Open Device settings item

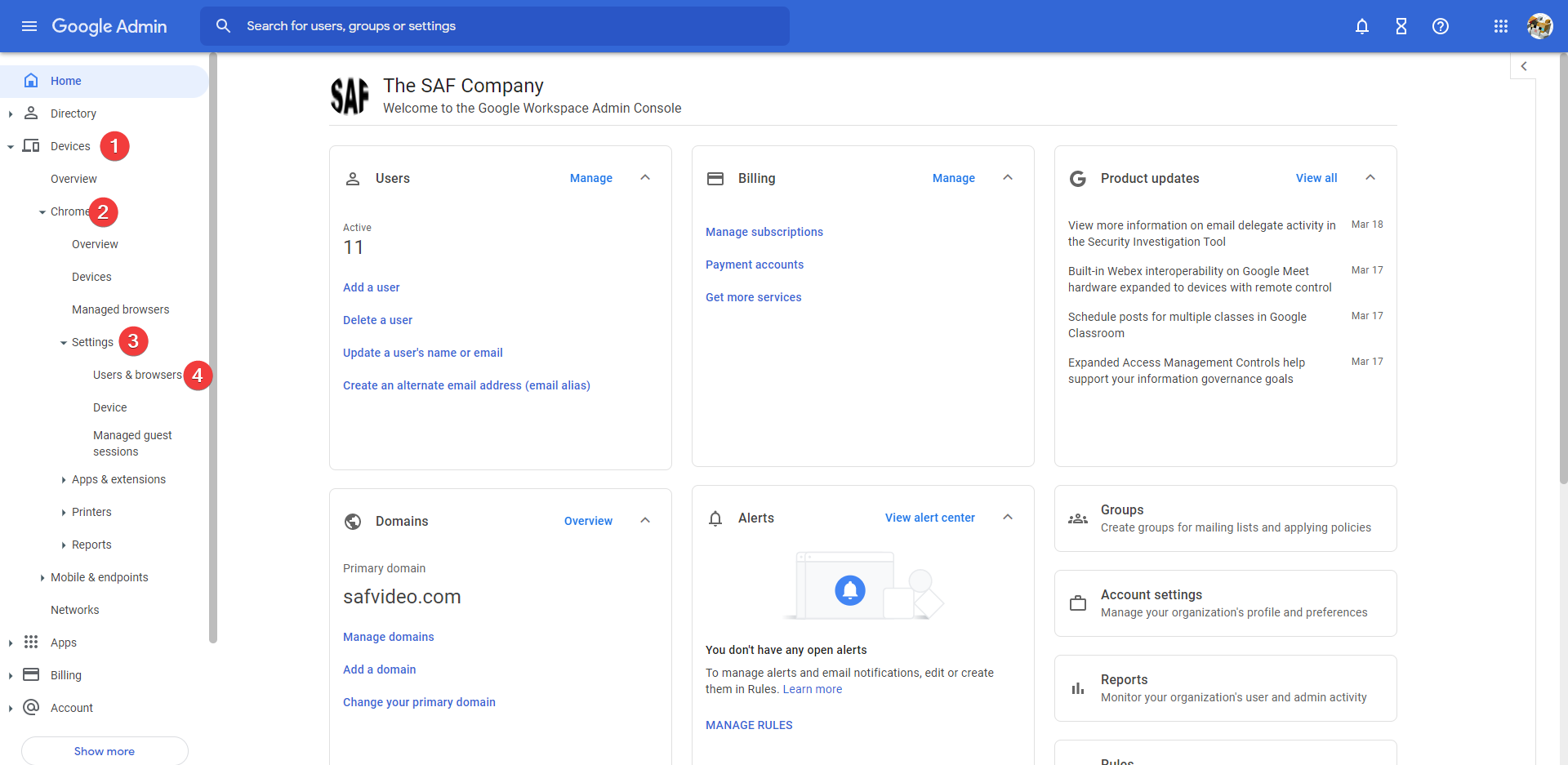109,407
